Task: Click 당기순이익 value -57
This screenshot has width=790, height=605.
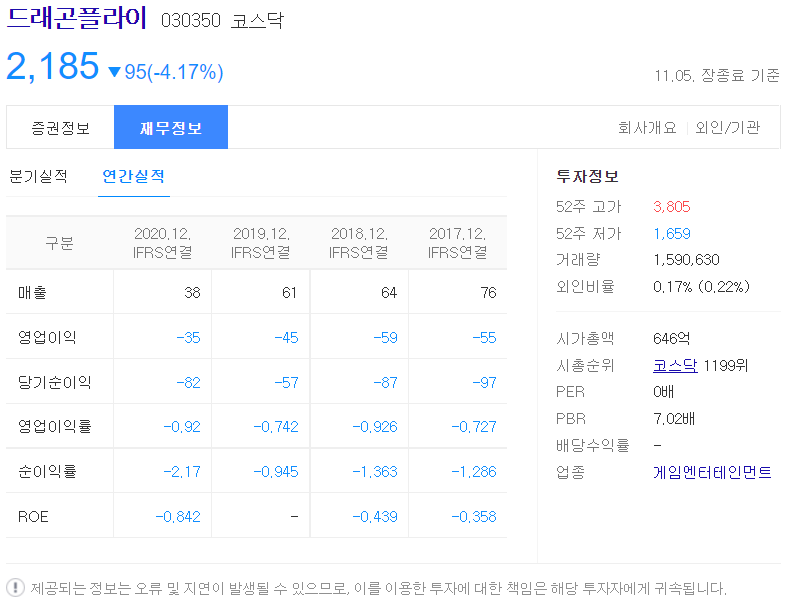Action: point(286,382)
